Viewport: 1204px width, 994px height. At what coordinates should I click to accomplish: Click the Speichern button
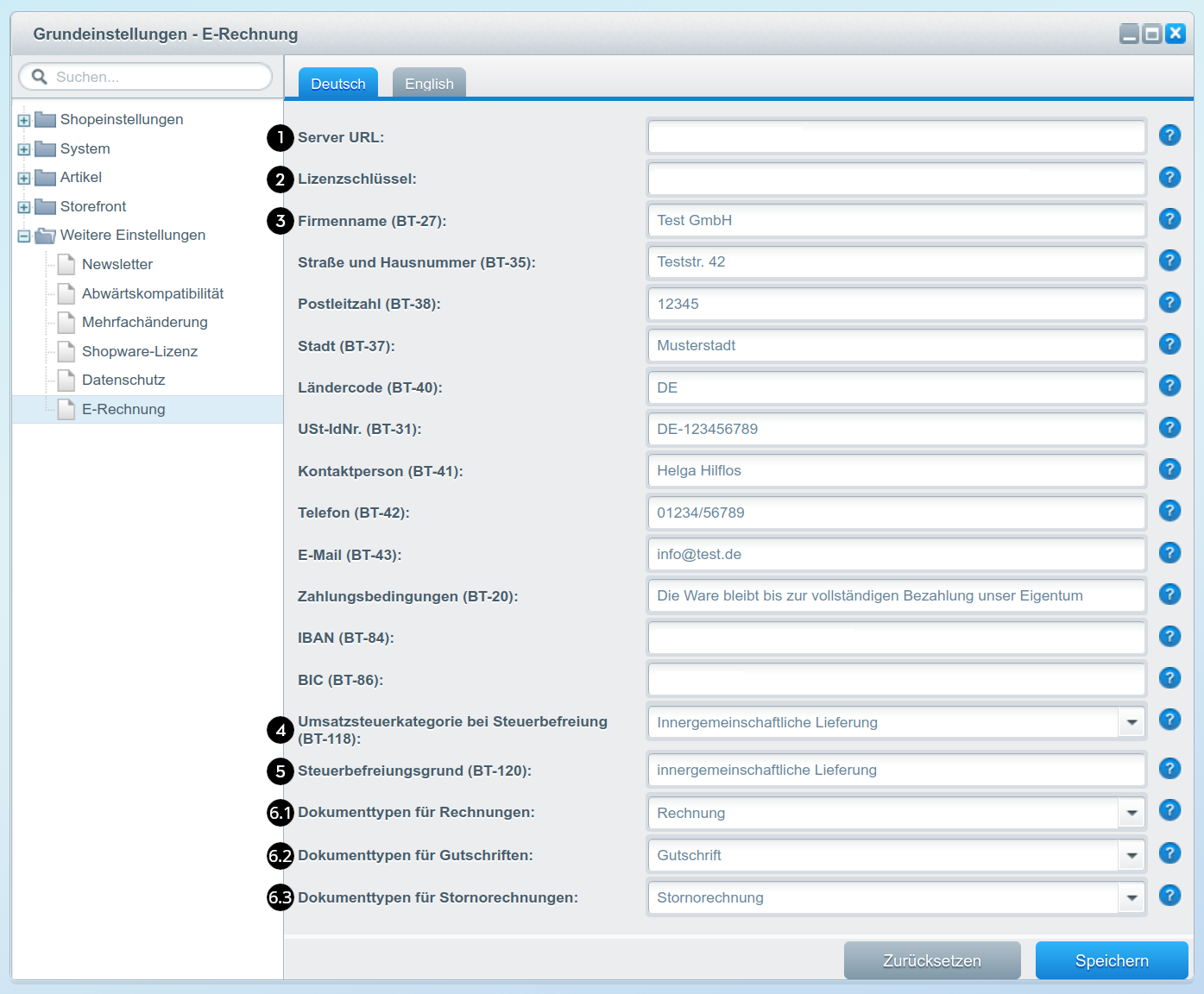[1112, 960]
